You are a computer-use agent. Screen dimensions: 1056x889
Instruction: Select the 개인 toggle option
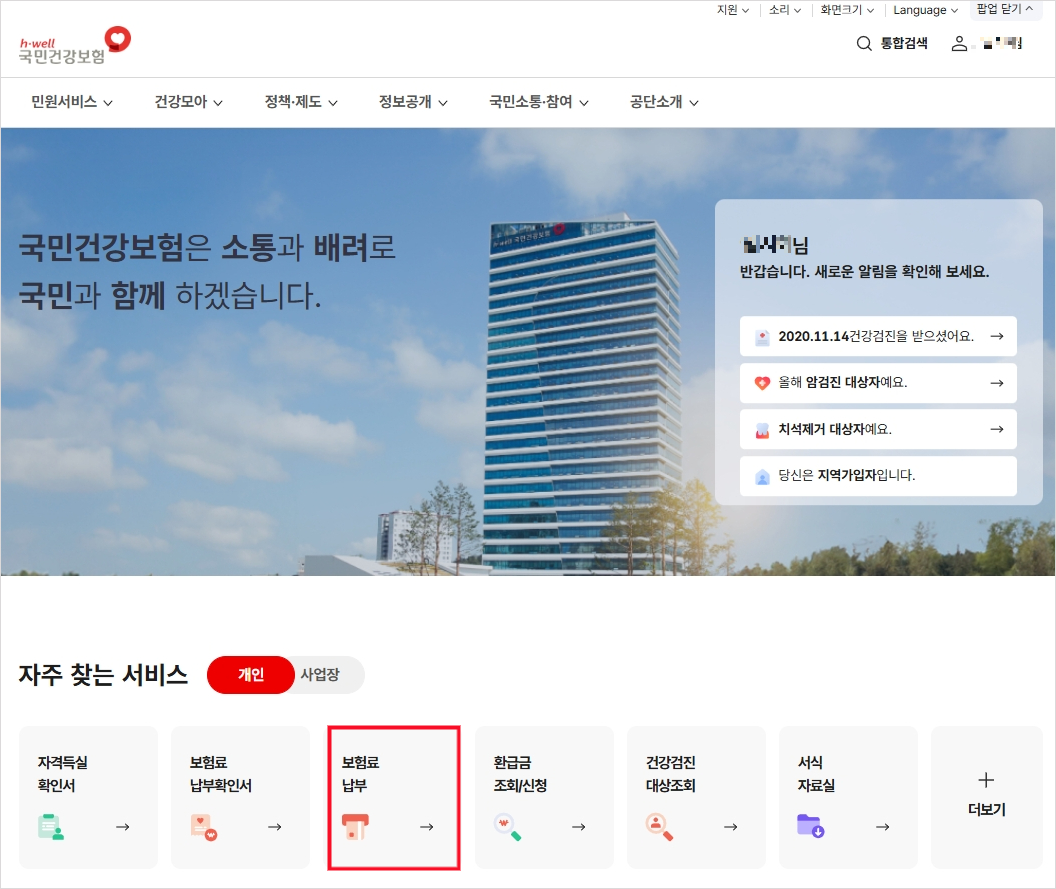[251, 675]
